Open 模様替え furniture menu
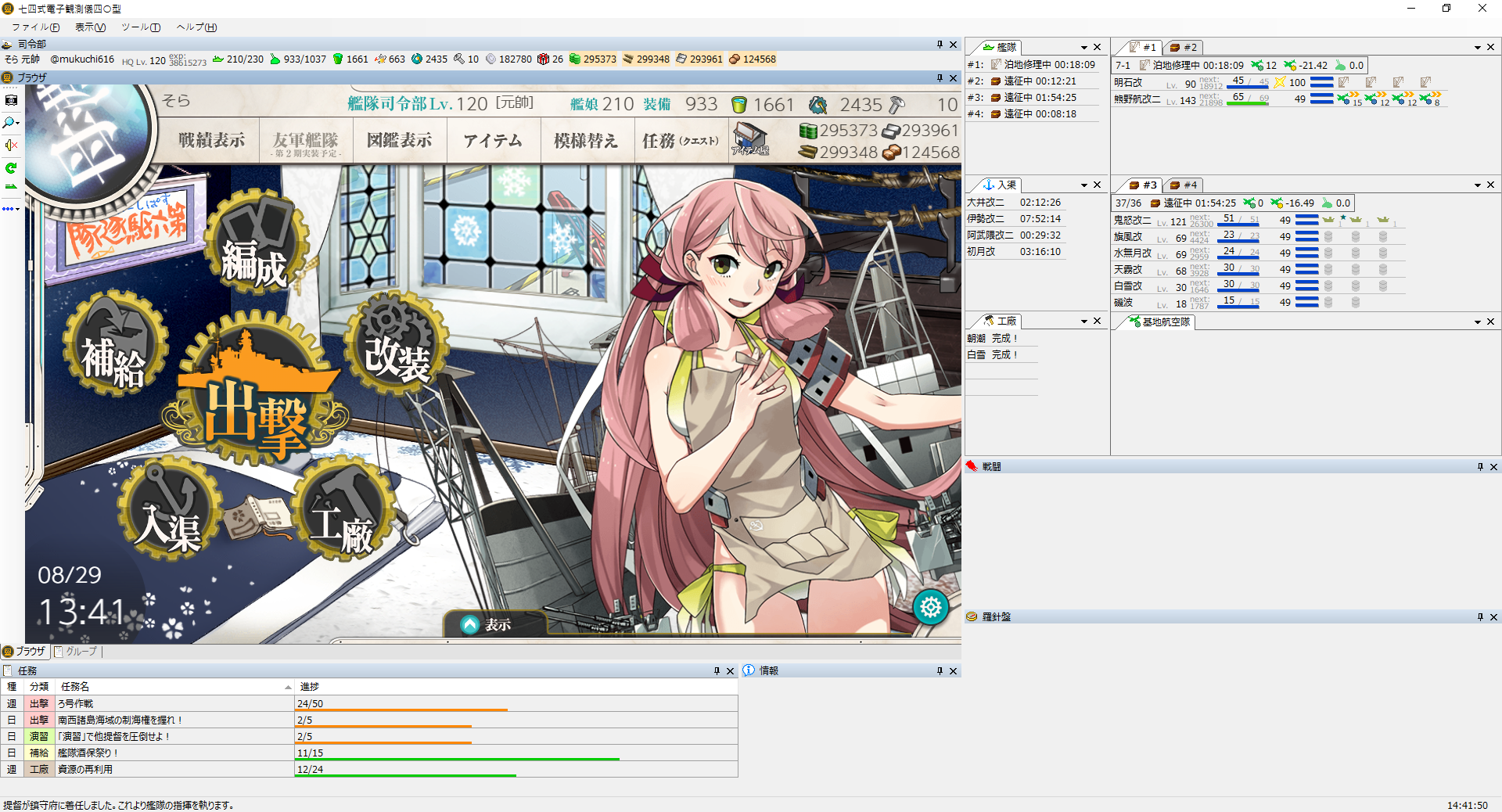This screenshot has height=812, width=1502. (x=586, y=140)
